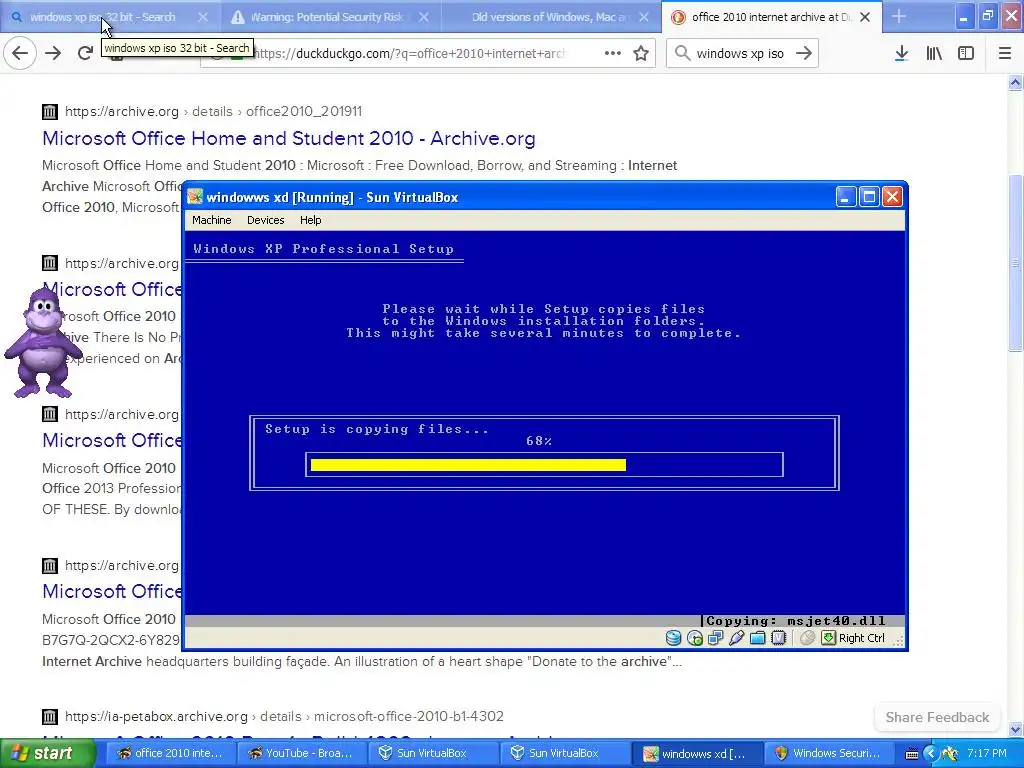Close the 'Old versions of Windows' tab
The width and height of the screenshot is (1024, 768).
(644, 17)
